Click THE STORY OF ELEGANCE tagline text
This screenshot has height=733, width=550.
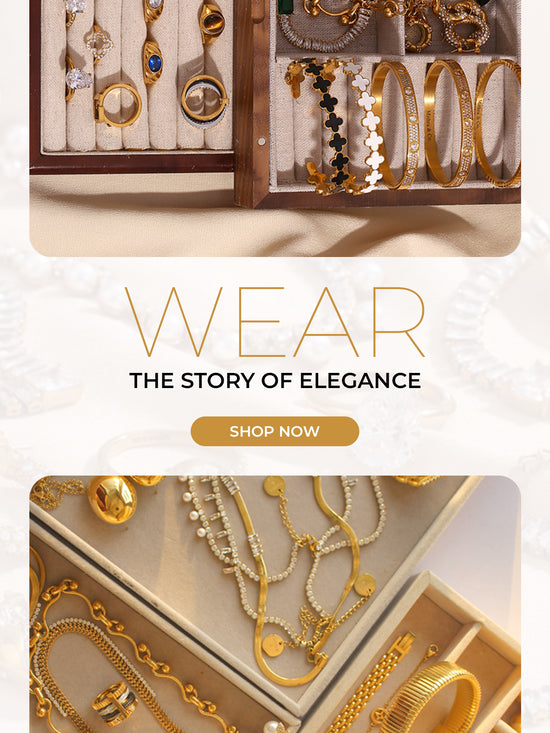(x=275, y=381)
